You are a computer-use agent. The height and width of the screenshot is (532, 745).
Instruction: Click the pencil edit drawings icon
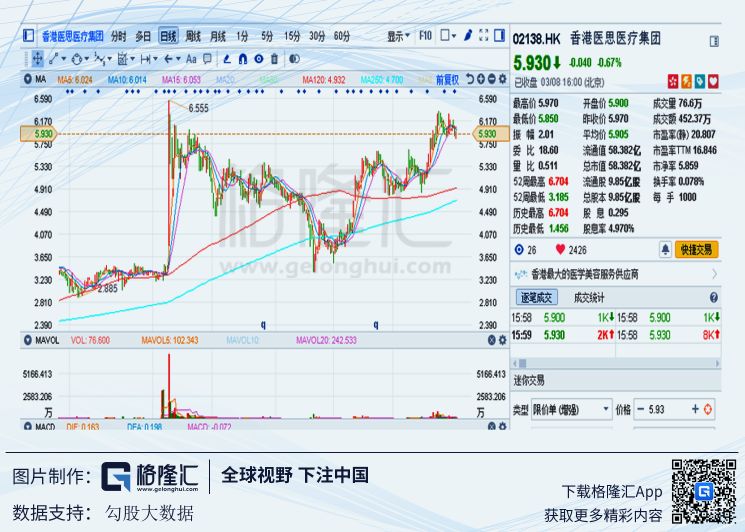[227, 59]
